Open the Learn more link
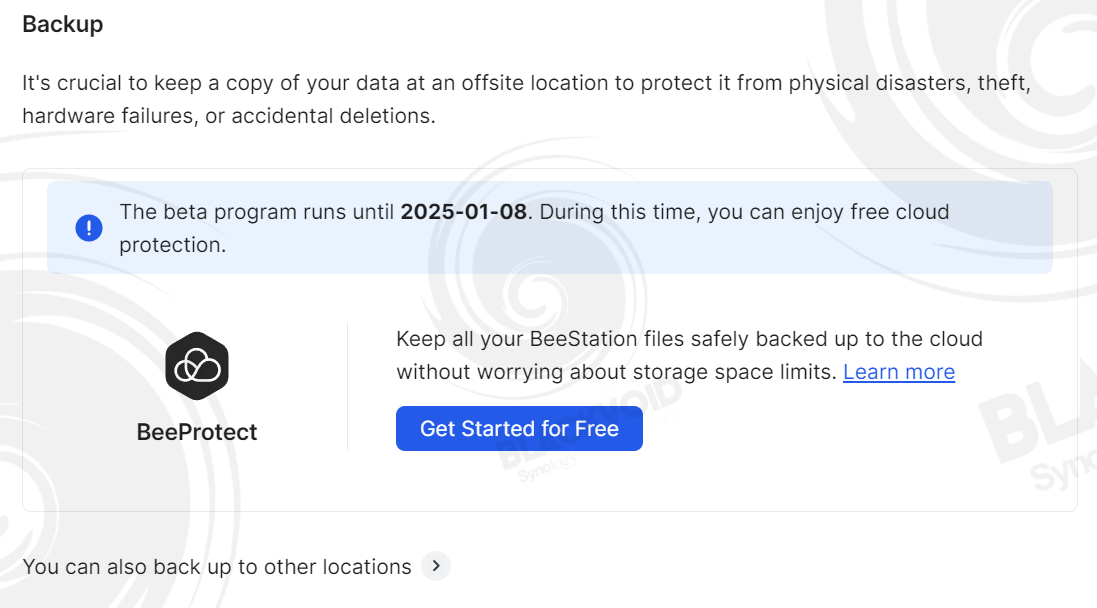Screen dimensions: 1097x608 [898, 372]
